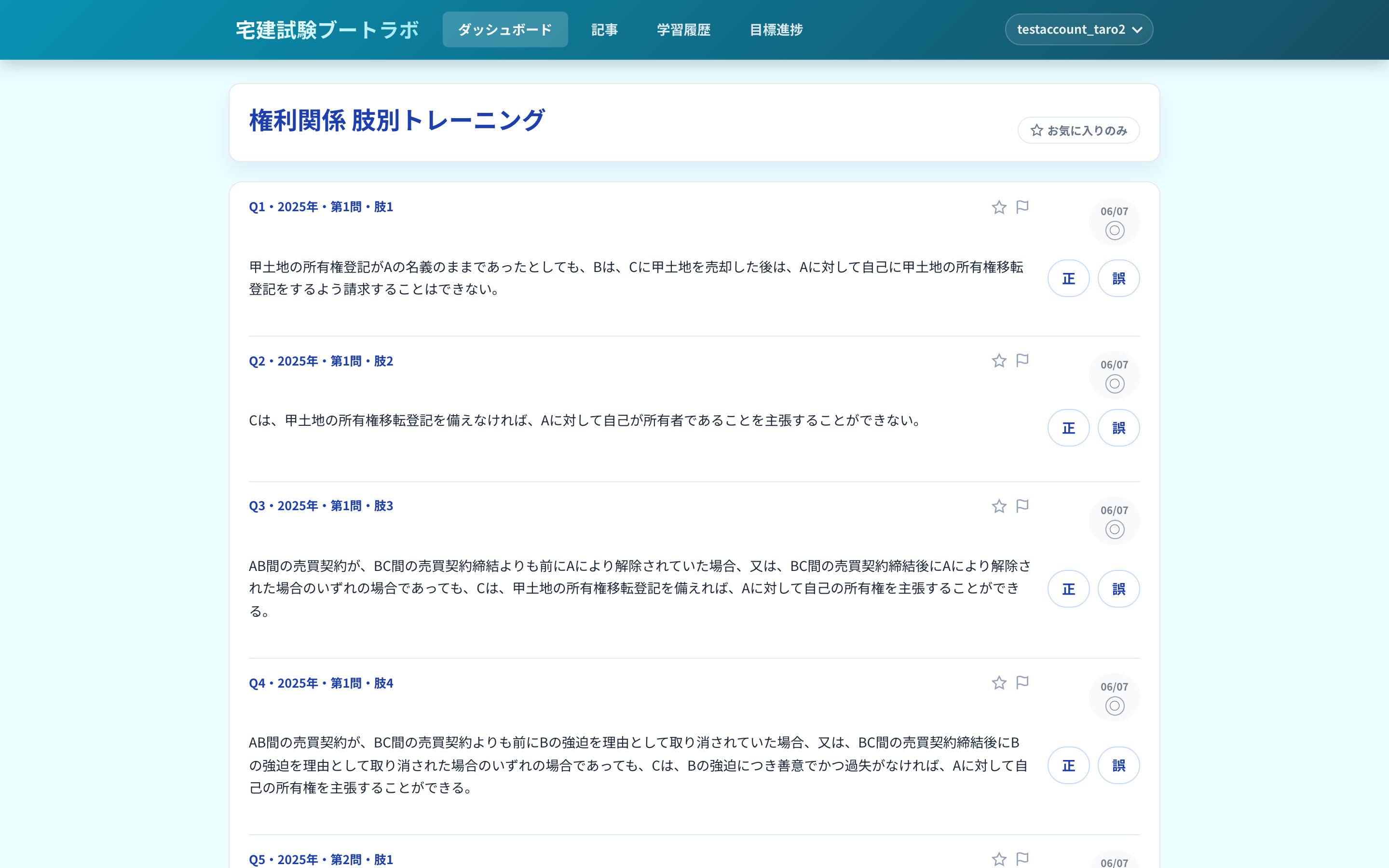The height and width of the screenshot is (868, 1389).
Task: Flag question Q1 with the flag icon
Action: pos(1022,207)
